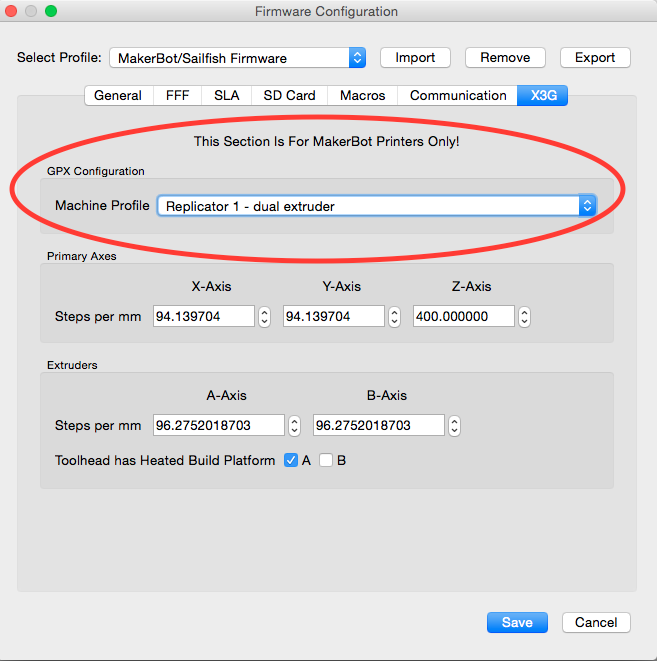
Task: Click the 'Machine Profile' label
Action: [102, 205]
